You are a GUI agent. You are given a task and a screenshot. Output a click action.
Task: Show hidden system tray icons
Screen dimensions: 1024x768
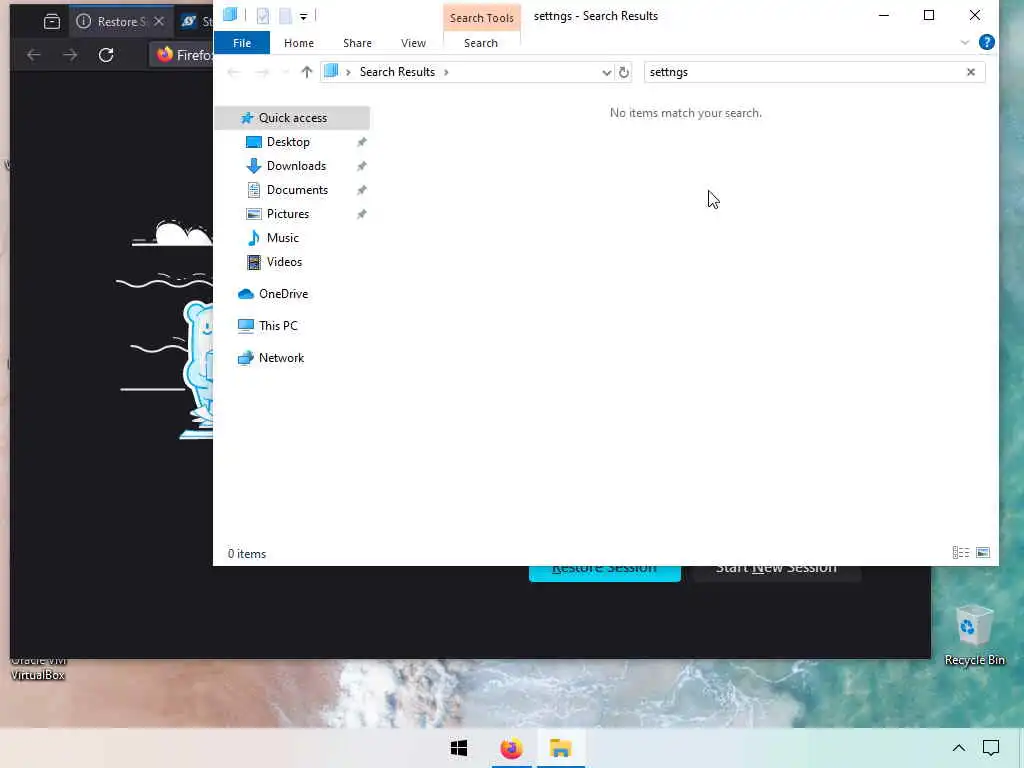958,748
